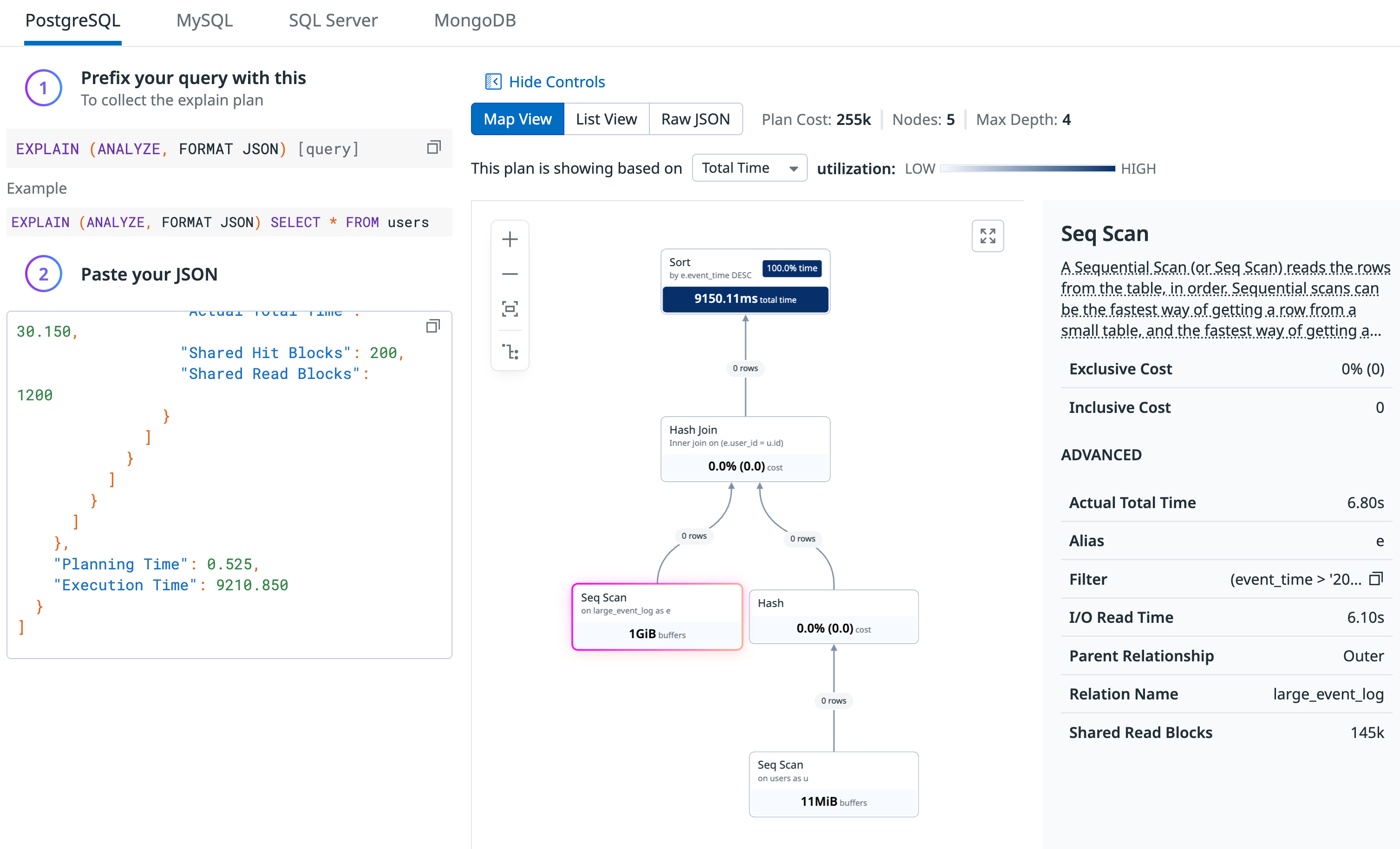Select the fit-to-view icon in the map toolbar
Screen dimensions: 1400x849
pyautogui.click(x=510, y=308)
